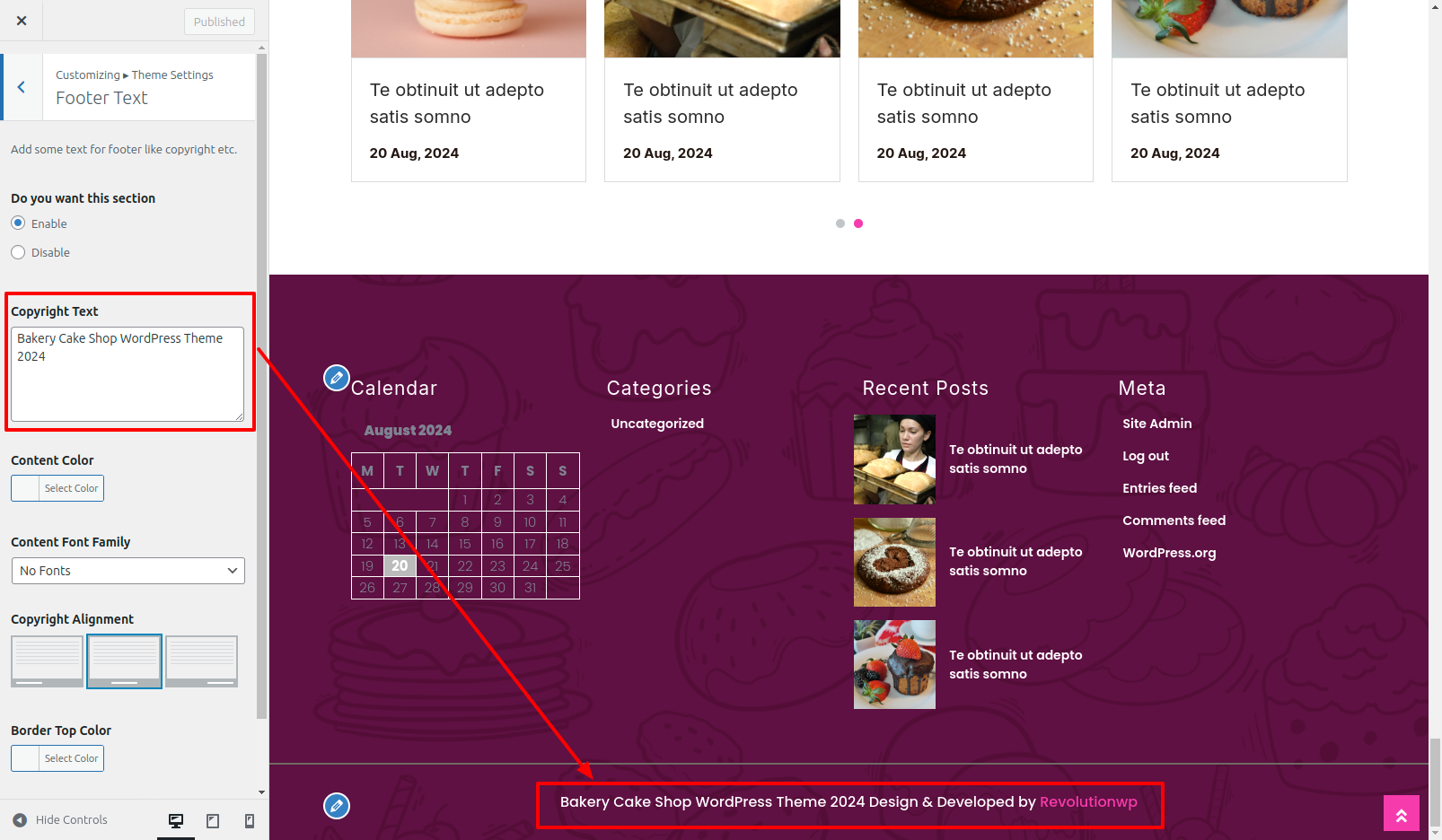Viewport: 1442px width, 840px height.
Task: Select the Disable radio option
Action: point(18,252)
